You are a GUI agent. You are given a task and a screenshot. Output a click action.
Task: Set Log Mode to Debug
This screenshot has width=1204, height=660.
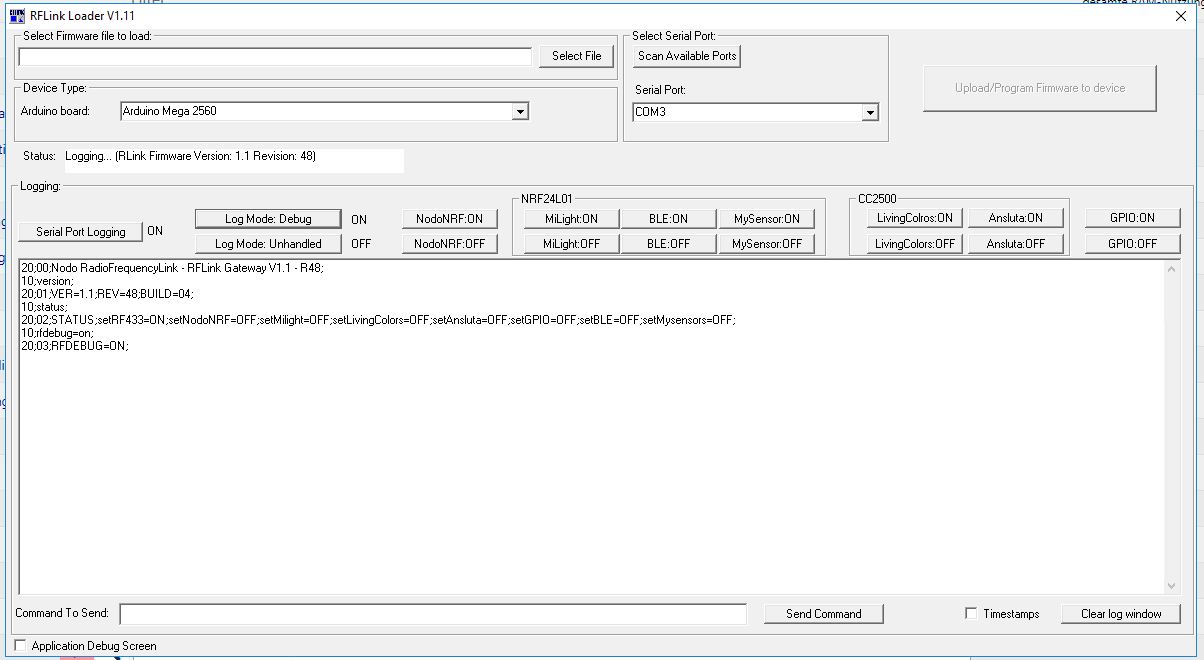coord(268,219)
